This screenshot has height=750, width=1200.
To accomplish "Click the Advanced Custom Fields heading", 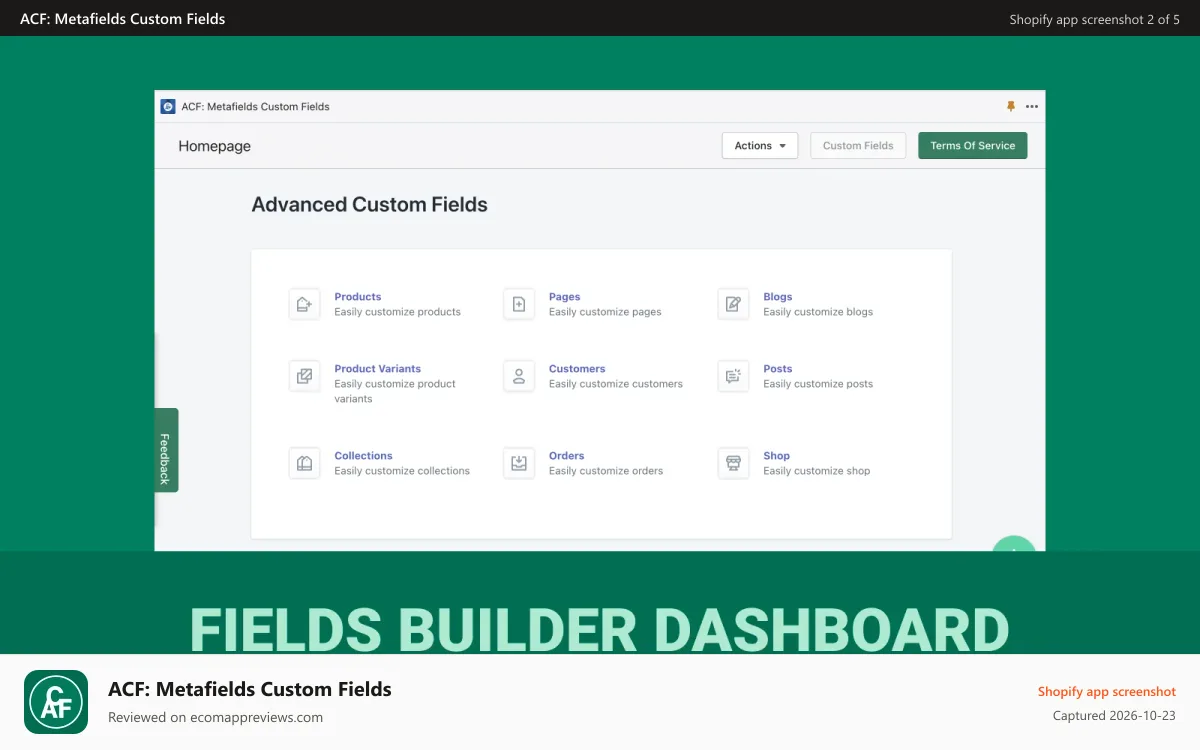I will coord(370,205).
